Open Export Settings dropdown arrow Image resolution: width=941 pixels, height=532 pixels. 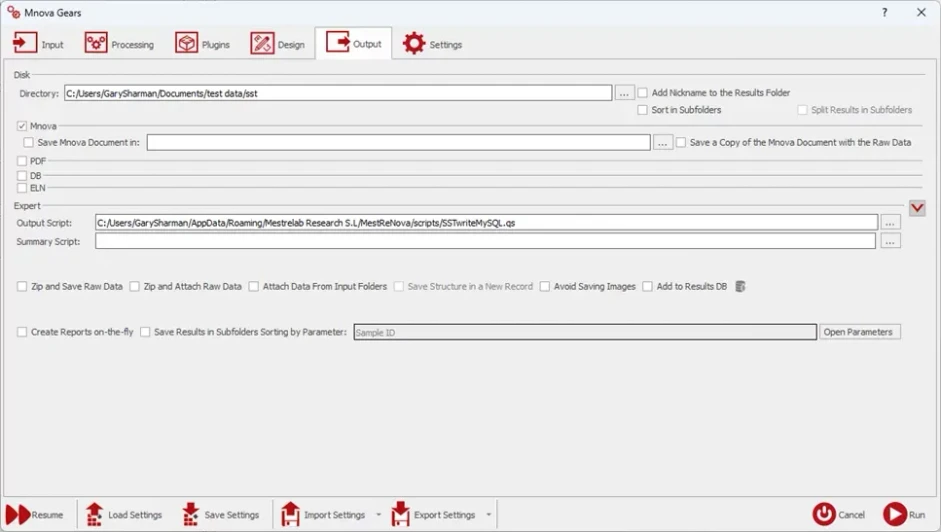489,515
